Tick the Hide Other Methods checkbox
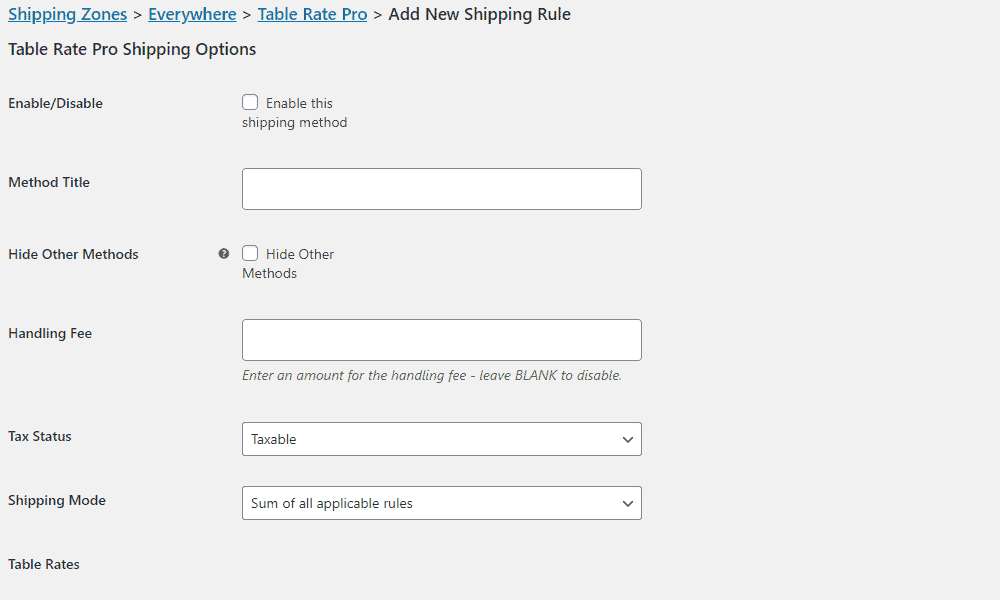 250,253
